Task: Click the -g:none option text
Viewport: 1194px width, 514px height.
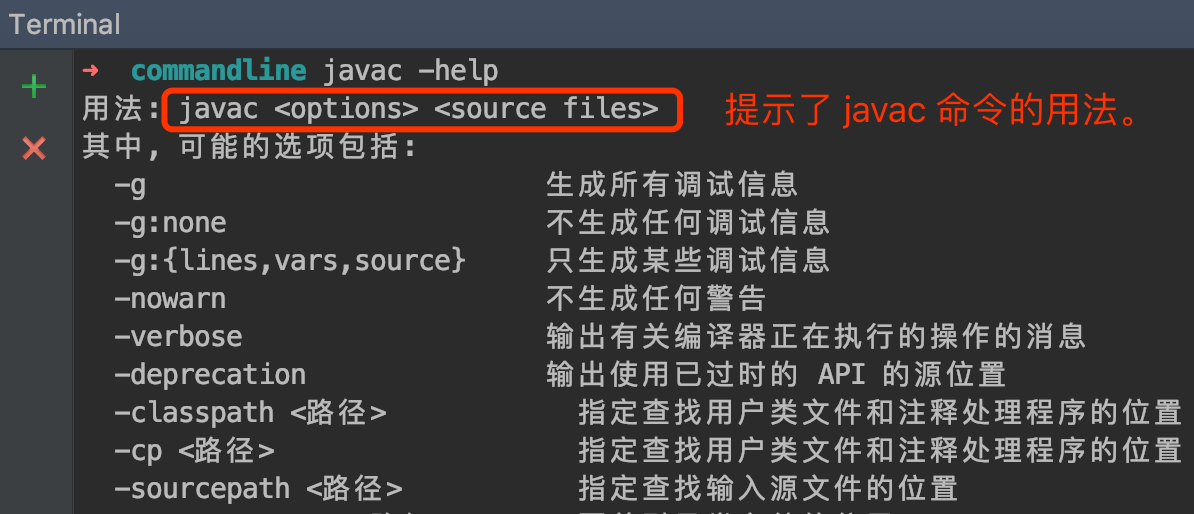Action: pyautogui.click(x=170, y=223)
